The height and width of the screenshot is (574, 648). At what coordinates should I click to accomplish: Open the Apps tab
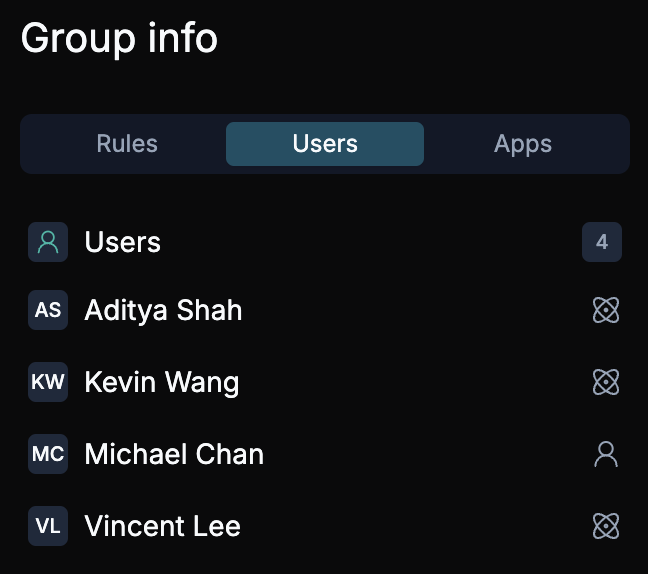click(x=523, y=144)
